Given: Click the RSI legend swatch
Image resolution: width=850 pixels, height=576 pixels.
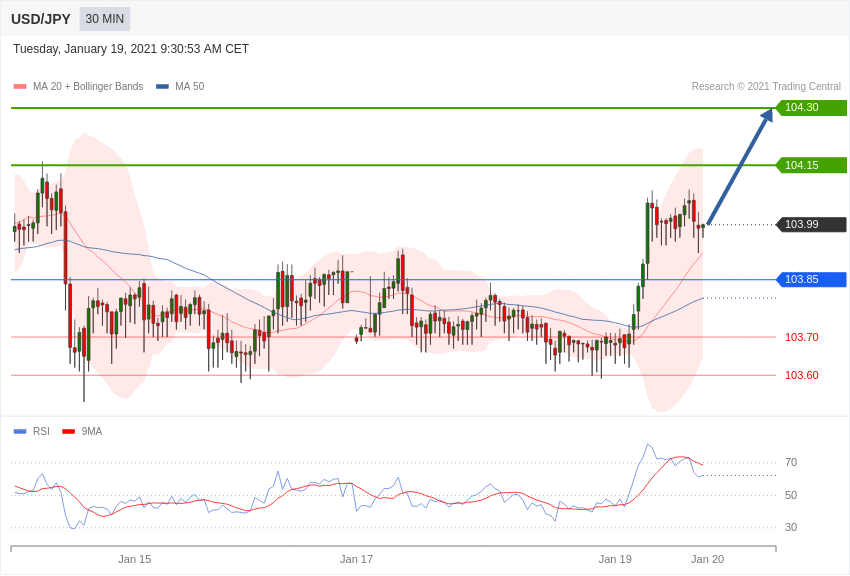Looking at the screenshot, I should [x=20, y=431].
